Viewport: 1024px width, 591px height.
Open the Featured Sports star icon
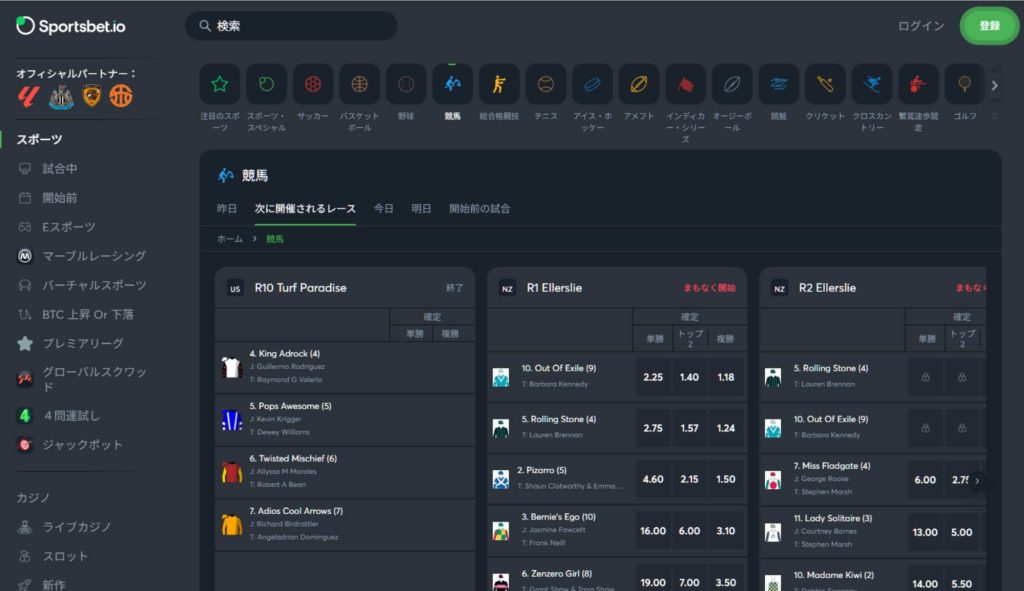[x=219, y=84]
